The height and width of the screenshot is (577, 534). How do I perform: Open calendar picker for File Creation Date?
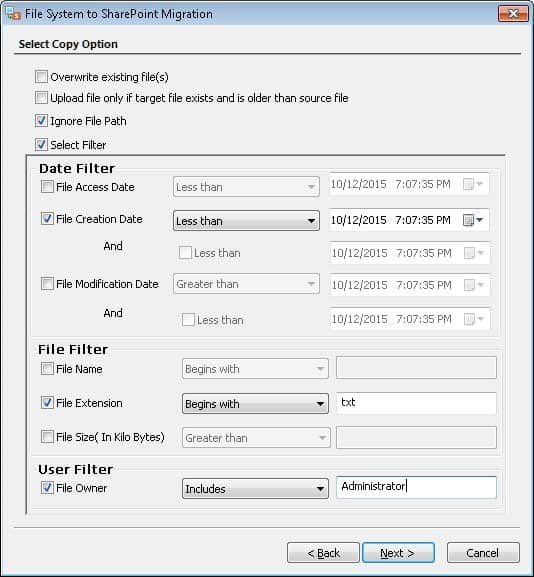pos(473,220)
